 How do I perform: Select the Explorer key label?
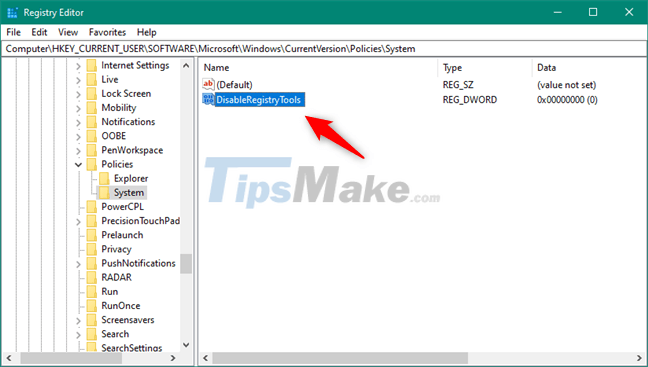(x=131, y=179)
